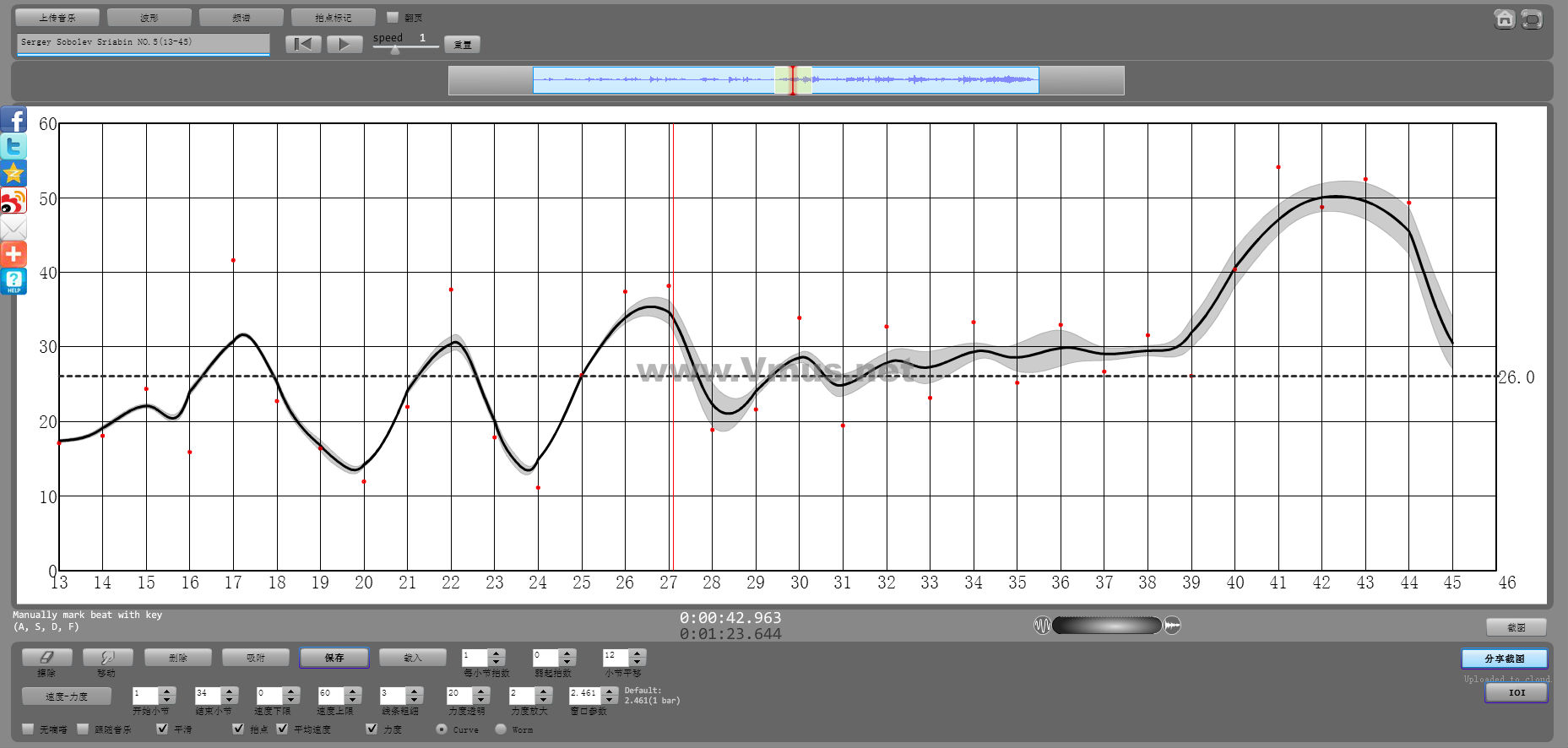Screen dimensions: 1568x748
Task: Click the song title field Sergey Sobolev
Action: point(143,44)
